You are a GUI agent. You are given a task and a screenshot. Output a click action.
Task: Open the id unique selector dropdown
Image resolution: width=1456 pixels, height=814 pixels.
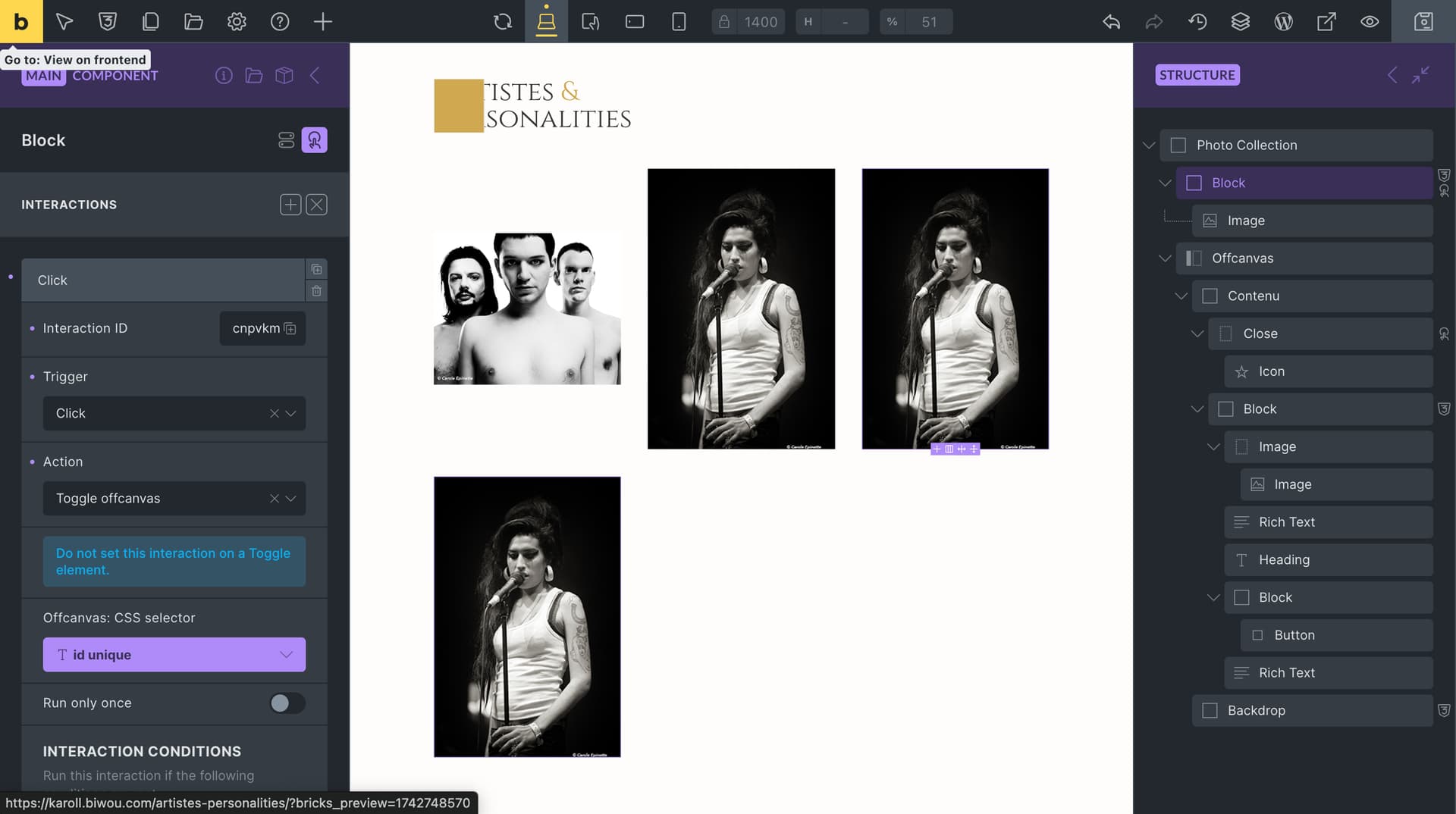(x=174, y=655)
